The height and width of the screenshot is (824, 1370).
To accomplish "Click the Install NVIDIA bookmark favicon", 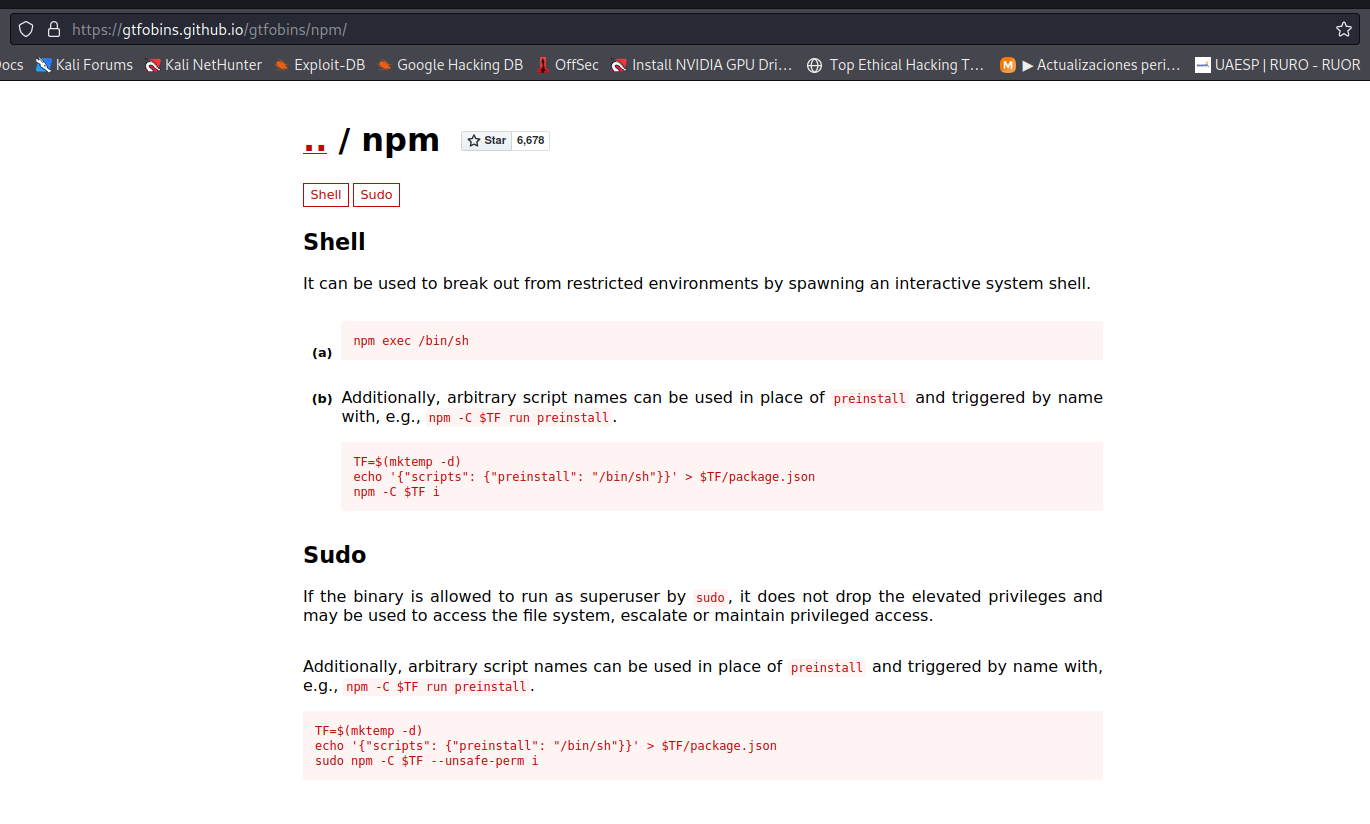I will 620,65.
